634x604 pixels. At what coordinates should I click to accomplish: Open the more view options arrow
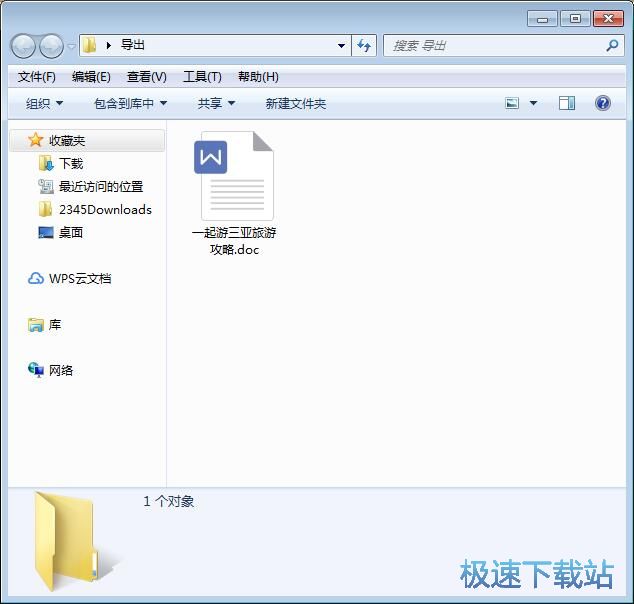click(x=533, y=103)
